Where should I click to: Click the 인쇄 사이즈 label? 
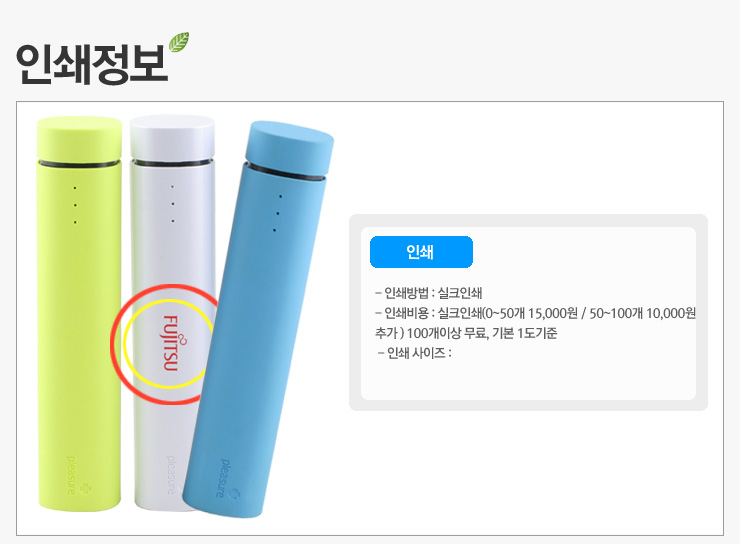(414, 353)
